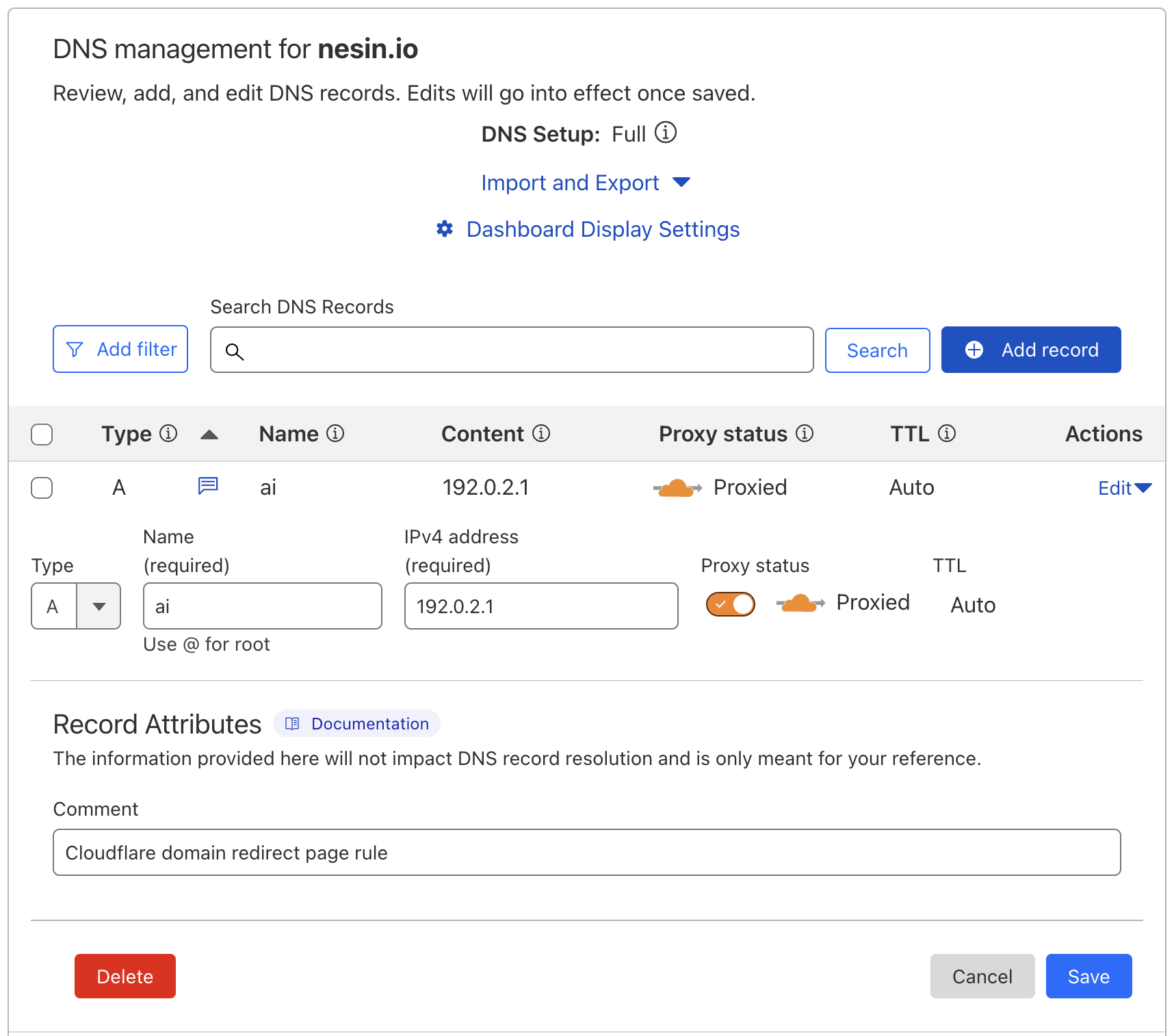This screenshot has width=1174, height=1036.
Task: Click the Content column info icon
Action: point(541,433)
